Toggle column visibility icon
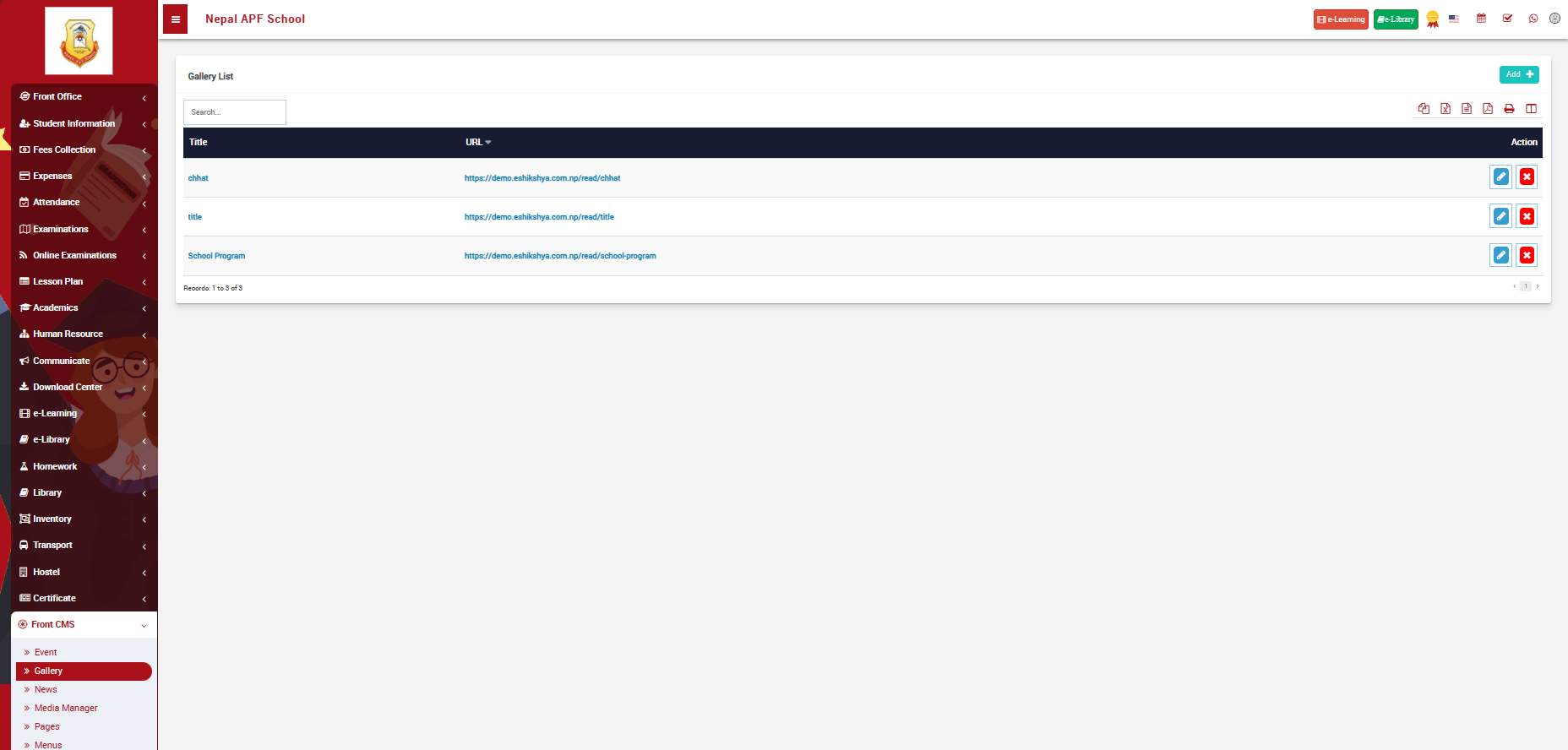This screenshot has width=1568, height=750. pyautogui.click(x=1531, y=109)
